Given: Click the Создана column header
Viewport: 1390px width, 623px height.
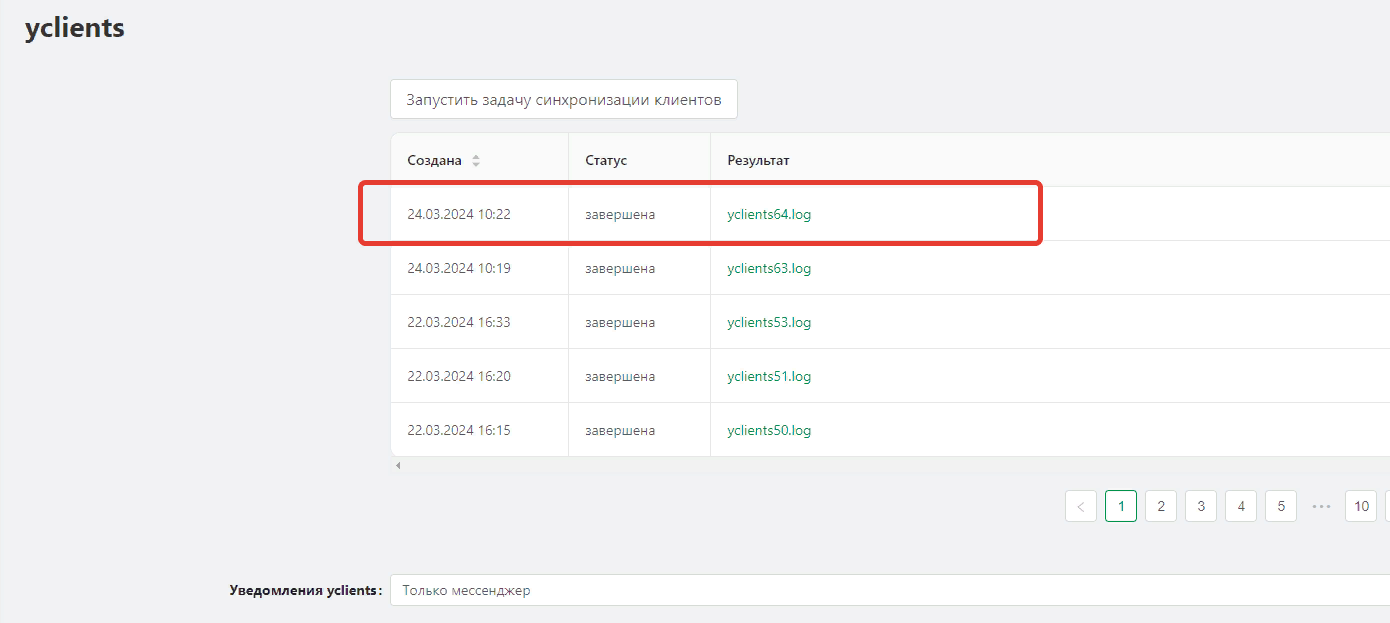Looking at the screenshot, I should pos(480,160).
